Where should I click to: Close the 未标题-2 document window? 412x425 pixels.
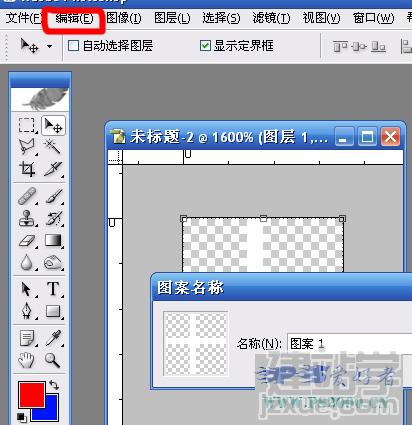390,136
